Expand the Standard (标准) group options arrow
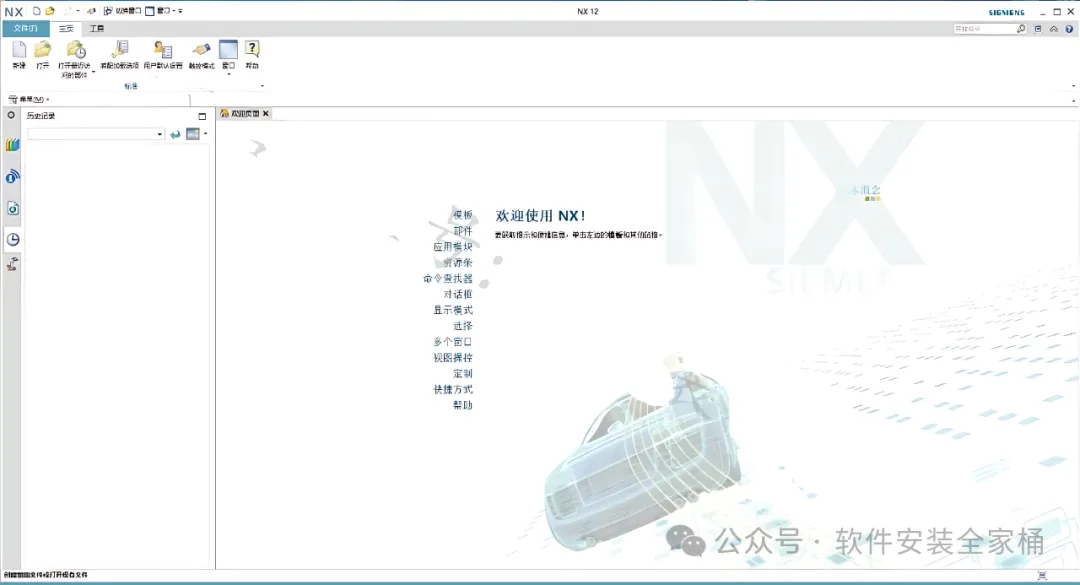This screenshot has height=585, width=1080. click(262, 86)
